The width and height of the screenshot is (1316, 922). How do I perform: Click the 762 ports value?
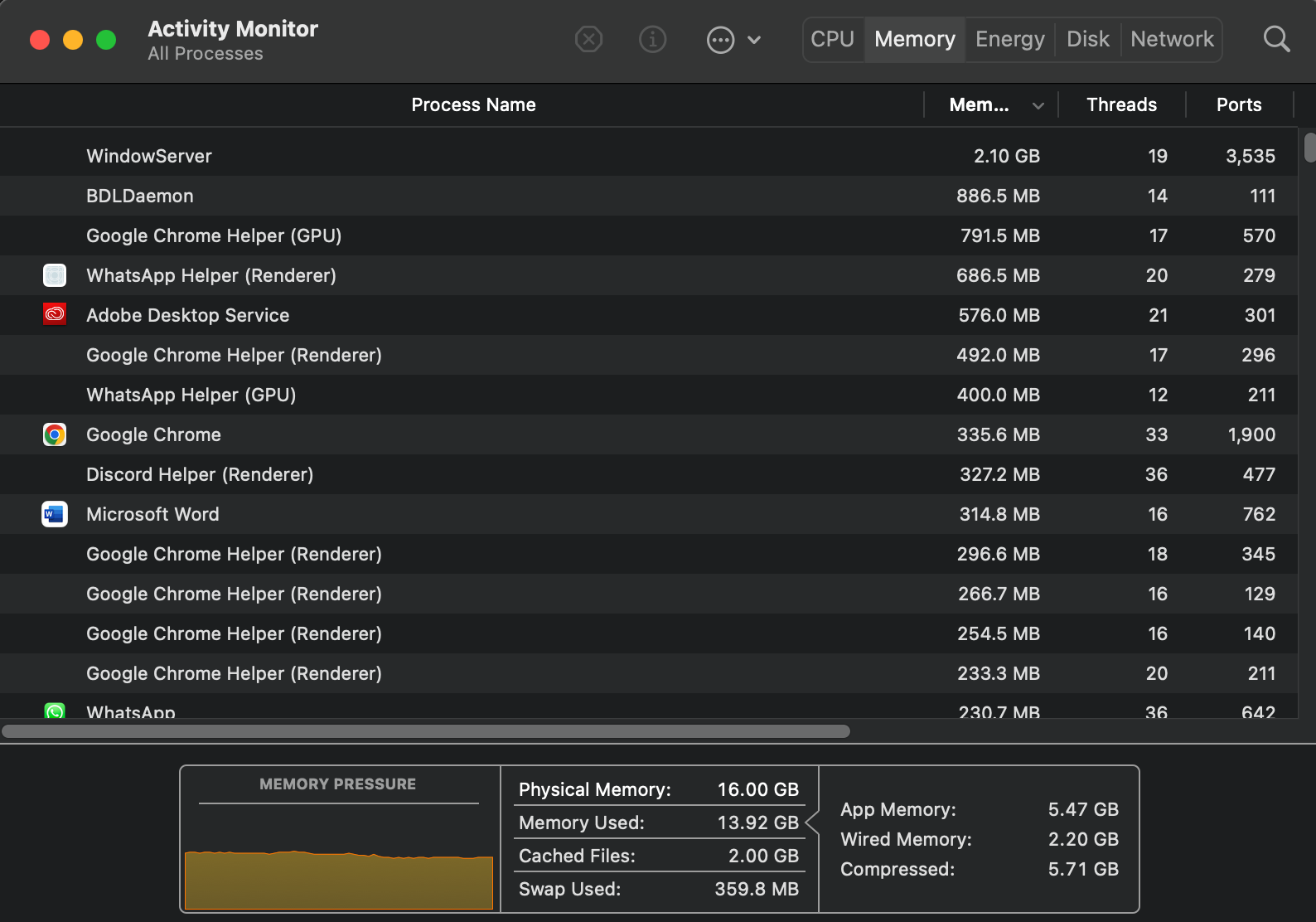[1259, 514]
